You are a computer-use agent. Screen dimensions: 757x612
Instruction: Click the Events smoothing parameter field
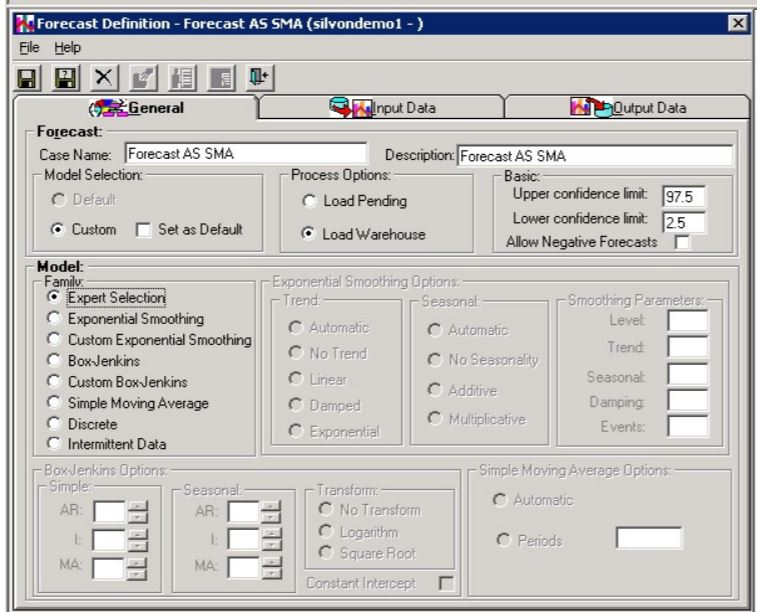688,426
